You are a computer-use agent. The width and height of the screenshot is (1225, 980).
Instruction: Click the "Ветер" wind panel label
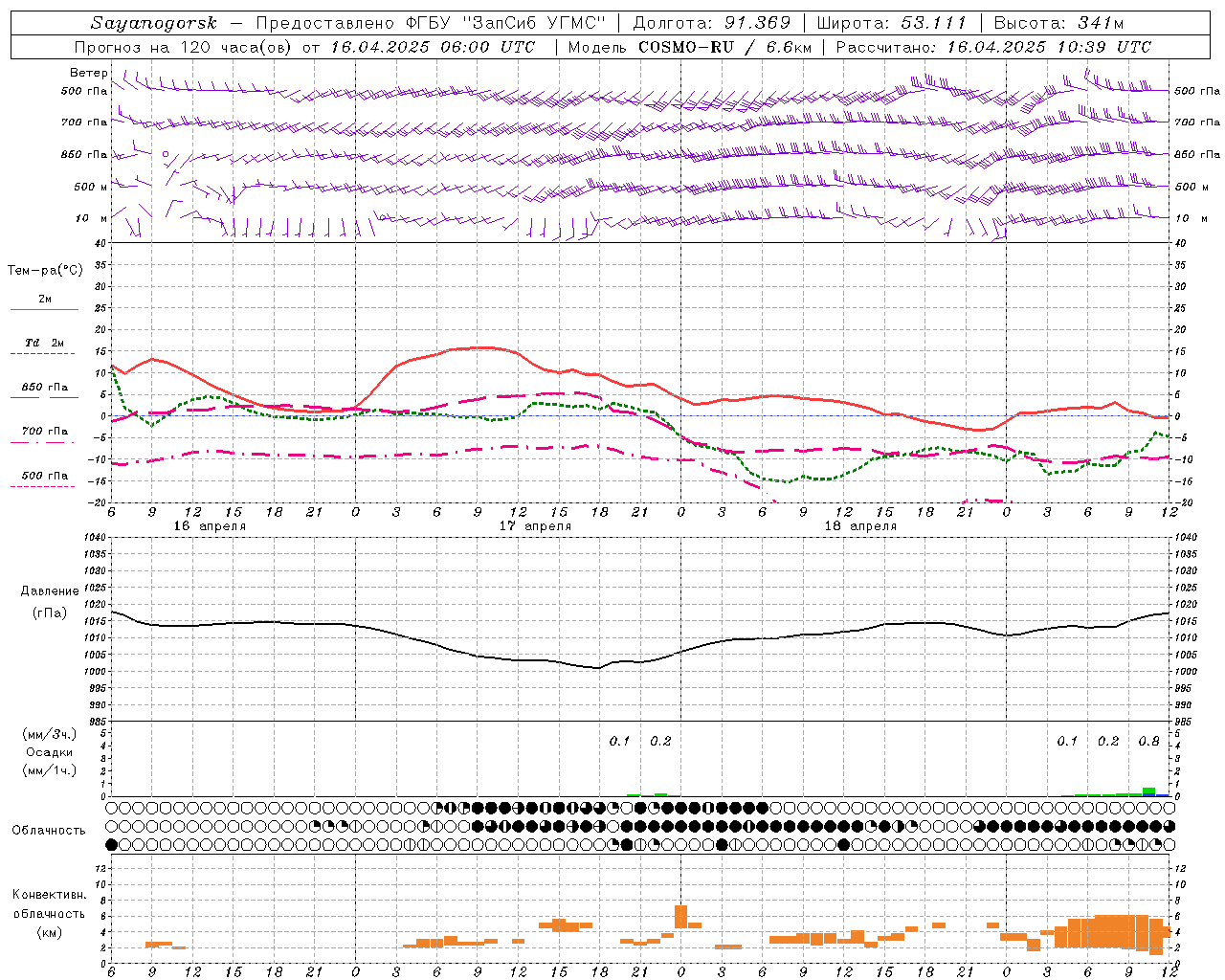click(88, 74)
